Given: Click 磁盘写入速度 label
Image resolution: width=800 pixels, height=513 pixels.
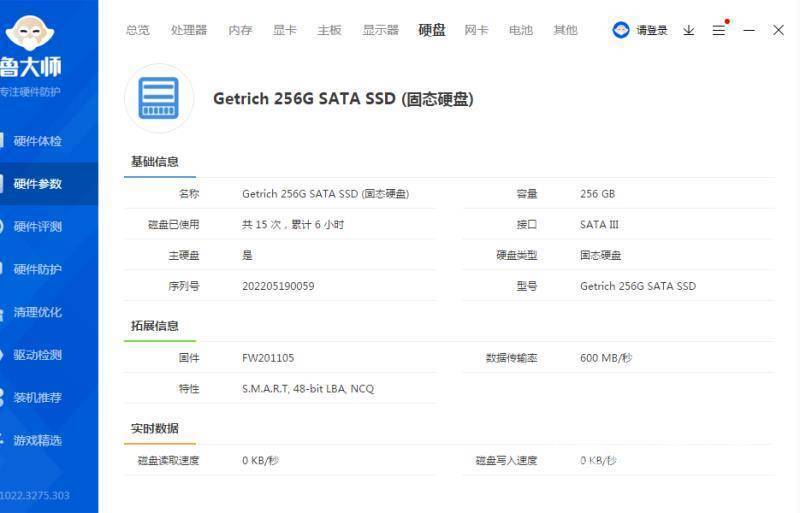Looking at the screenshot, I should [506, 460].
